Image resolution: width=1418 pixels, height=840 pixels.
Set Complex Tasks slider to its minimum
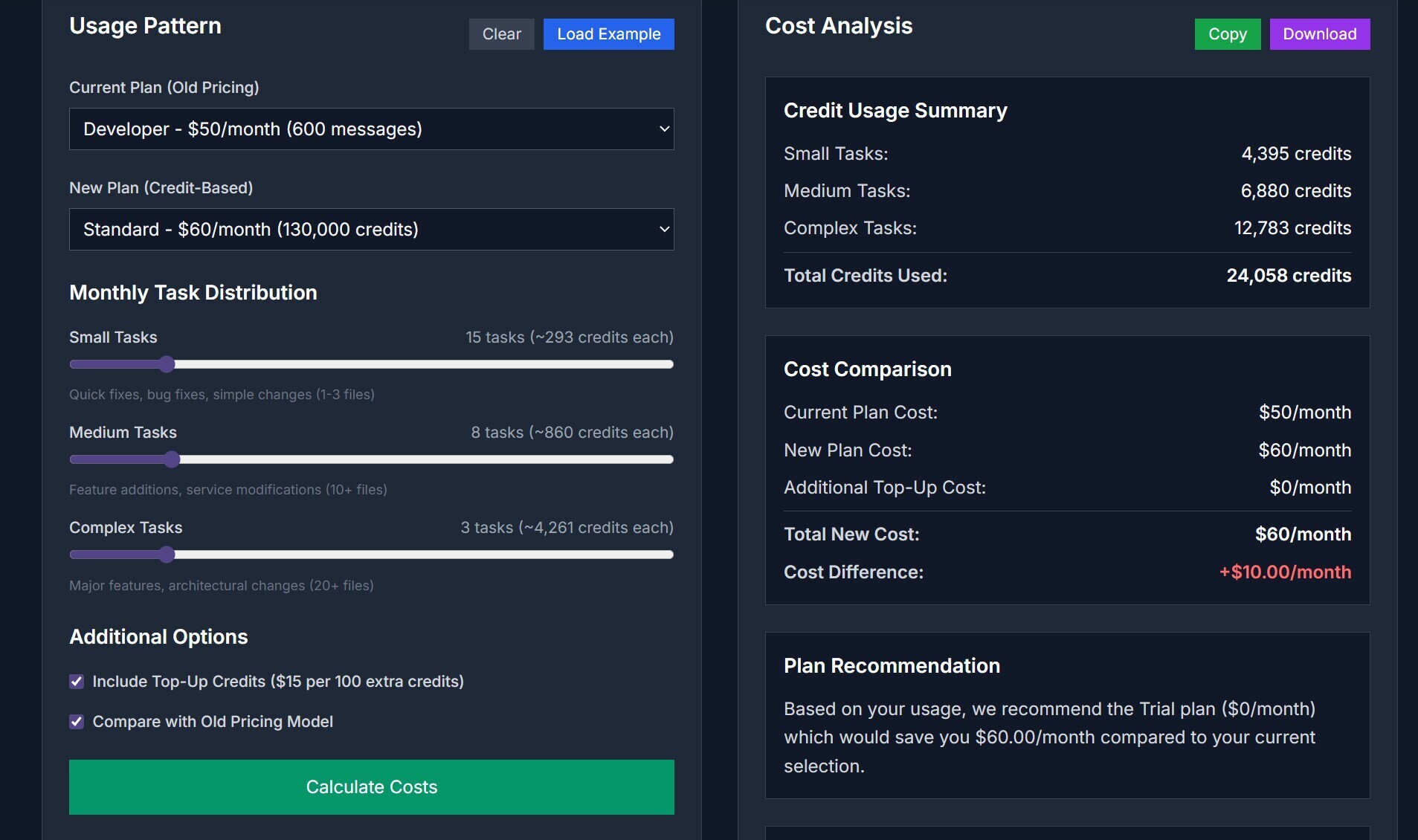tap(72, 555)
